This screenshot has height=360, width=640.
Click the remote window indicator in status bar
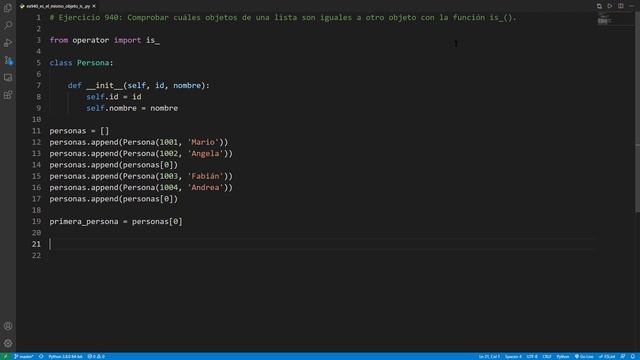(5, 356)
